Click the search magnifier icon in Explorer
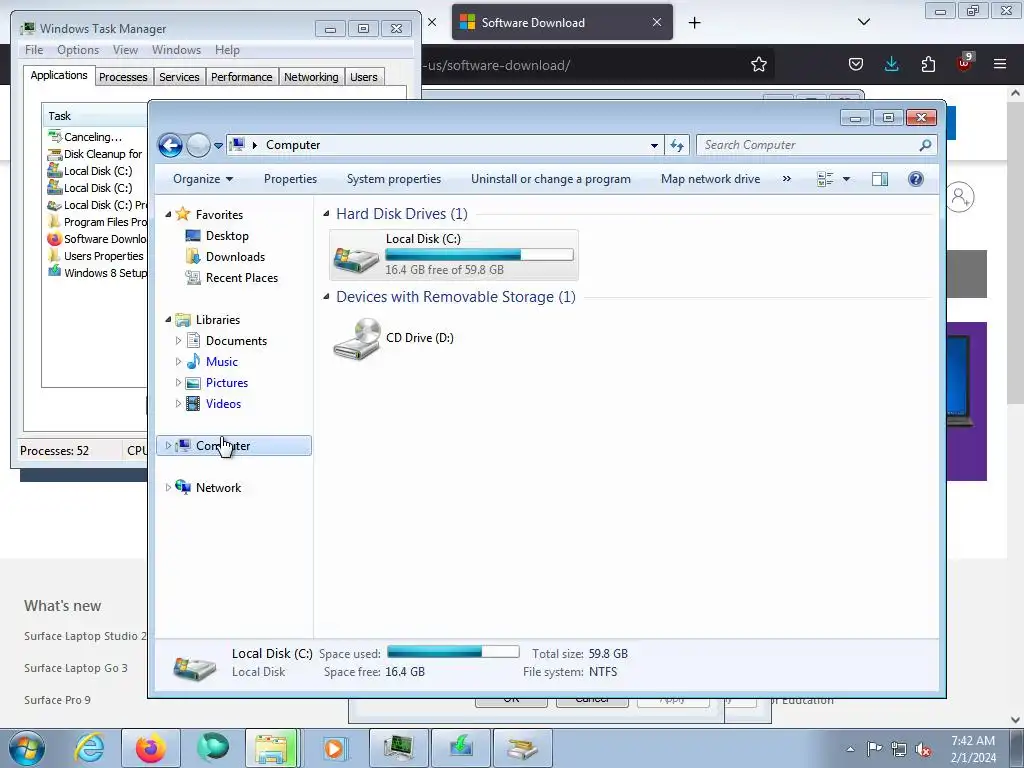Viewport: 1024px width, 768px height. click(x=925, y=145)
